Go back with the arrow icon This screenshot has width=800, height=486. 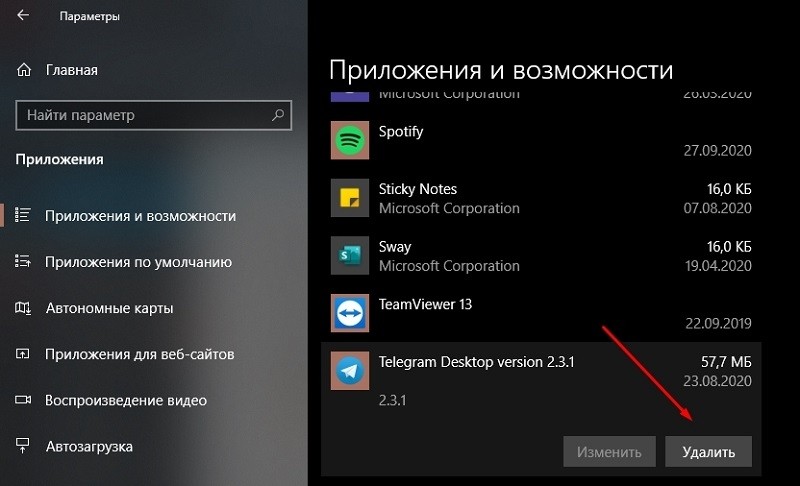(x=23, y=15)
